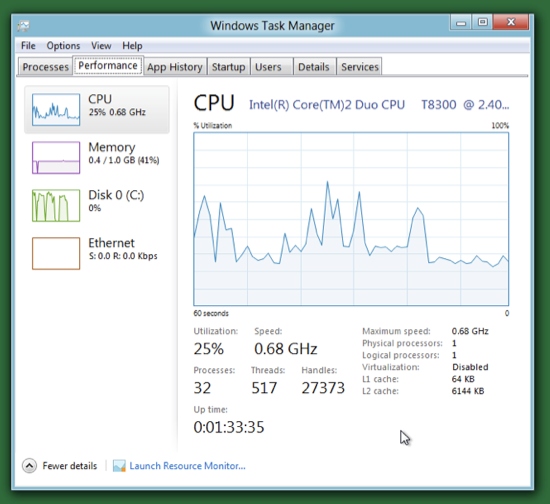Switch to the Users tab
The height and width of the screenshot is (504, 550).
268,67
